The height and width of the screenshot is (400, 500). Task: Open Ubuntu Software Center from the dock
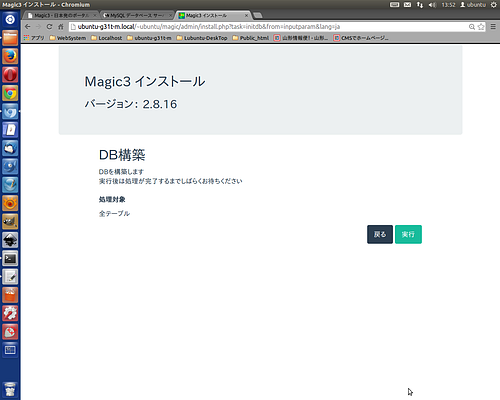coord(10,295)
